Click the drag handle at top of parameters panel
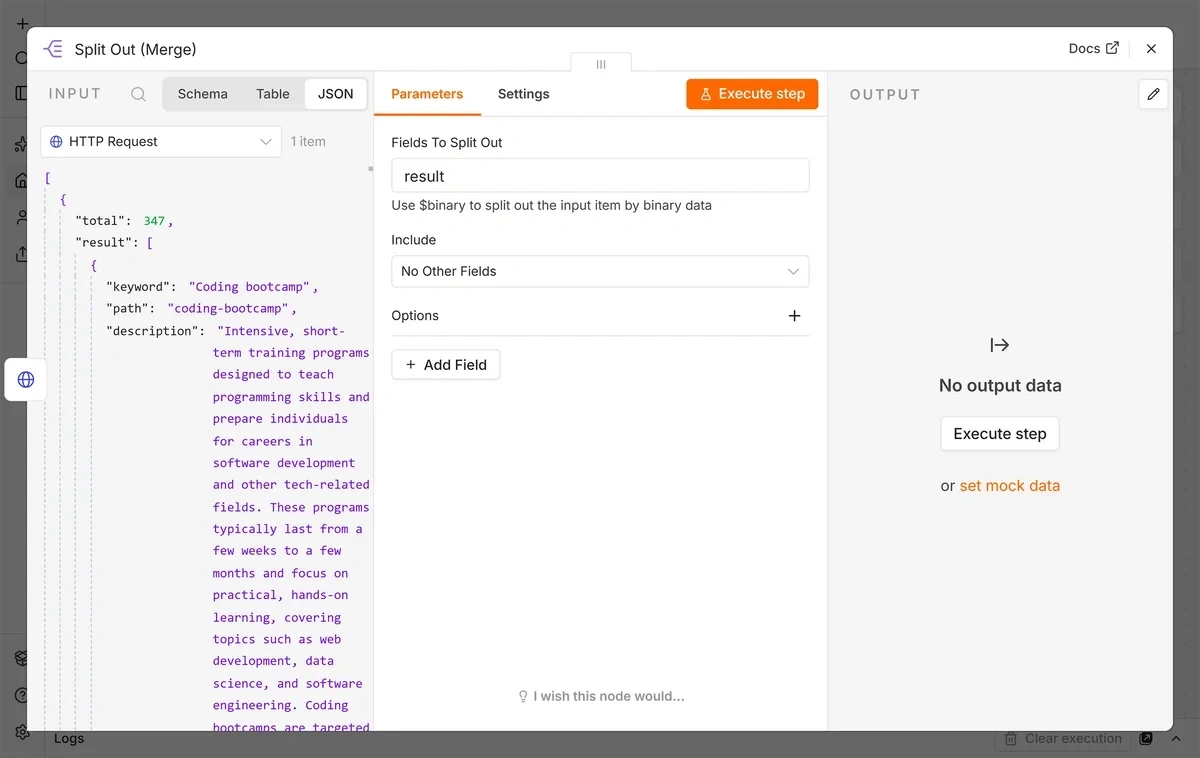Screen dimensions: 1200x758 [601, 64]
